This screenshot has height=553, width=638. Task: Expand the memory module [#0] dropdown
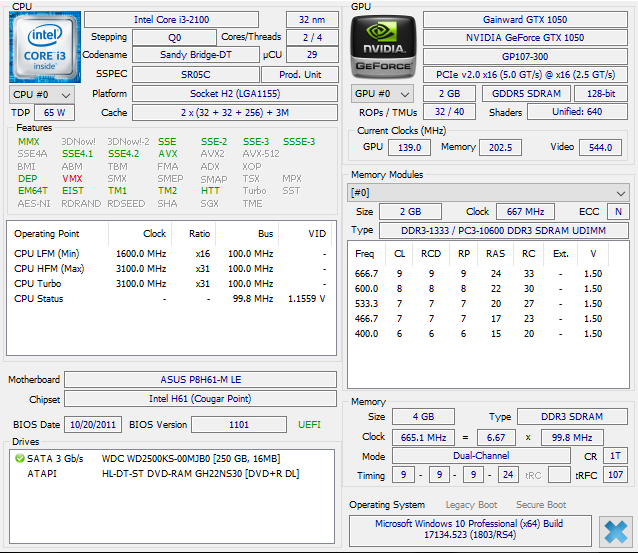(488, 192)
